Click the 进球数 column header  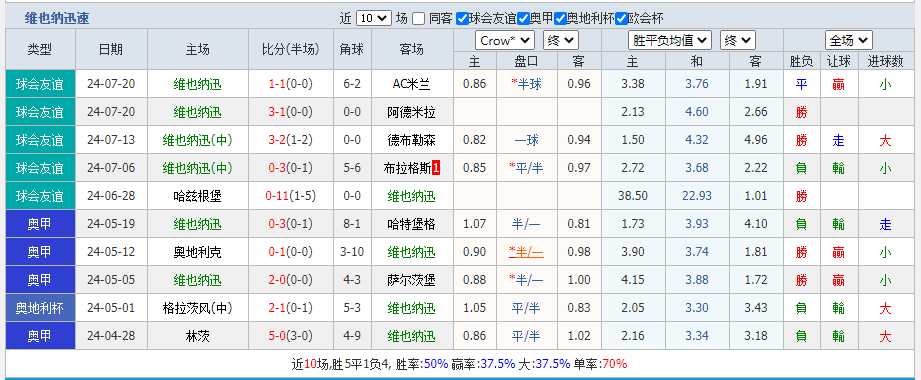[885, 61]
